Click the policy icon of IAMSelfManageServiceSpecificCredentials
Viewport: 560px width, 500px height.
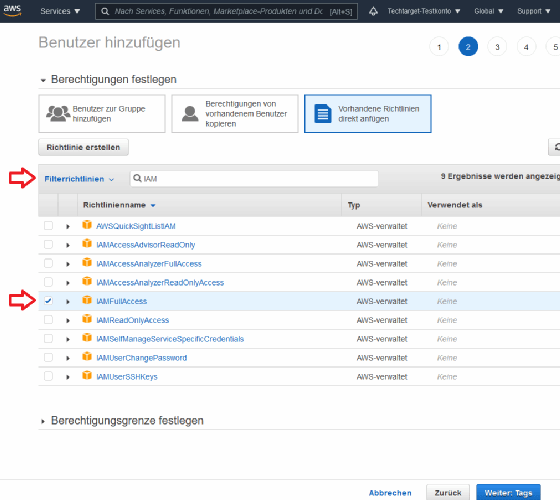click(87, 338)
